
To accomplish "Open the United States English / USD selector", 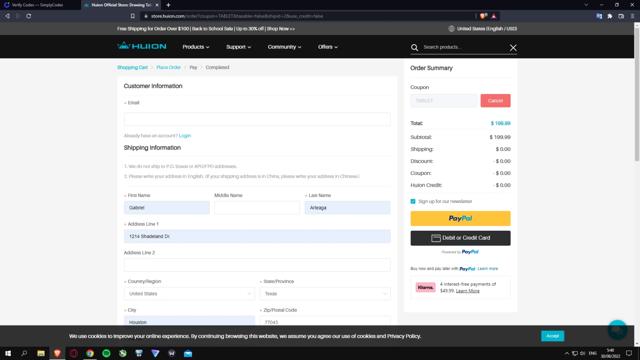I will (483, 29).
